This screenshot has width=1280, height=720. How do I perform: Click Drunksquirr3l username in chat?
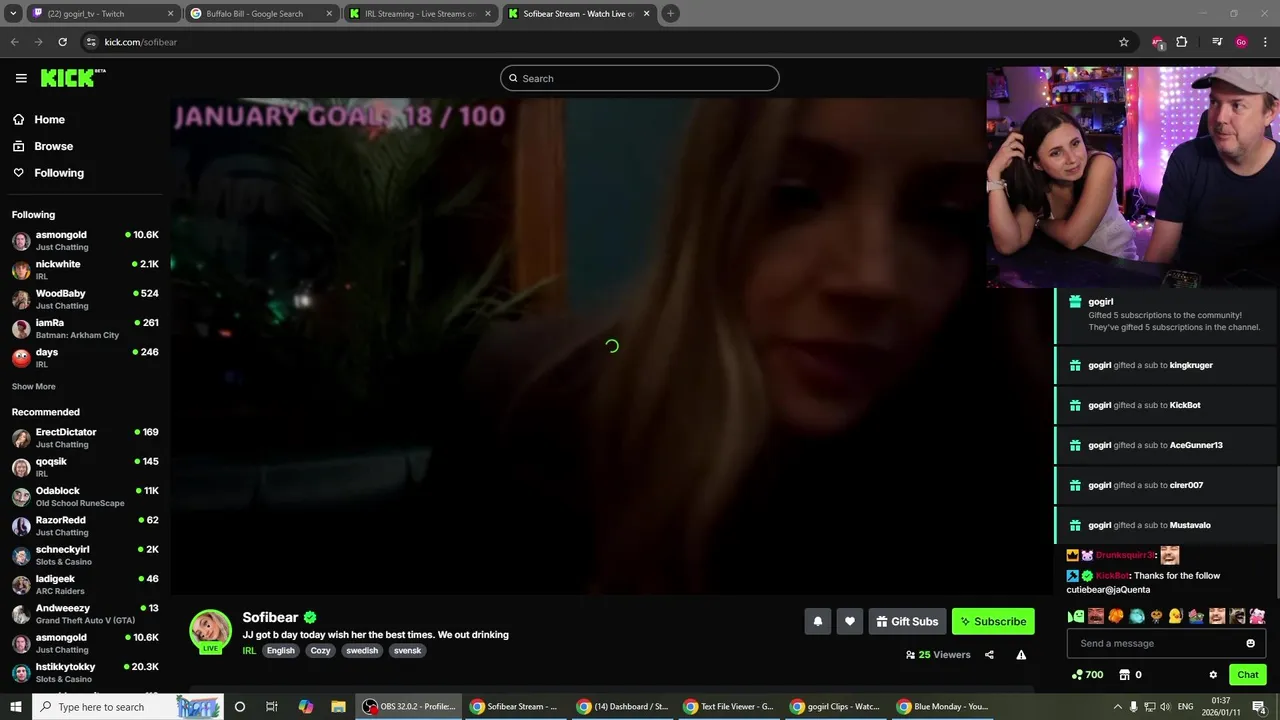pos(1125,555)
